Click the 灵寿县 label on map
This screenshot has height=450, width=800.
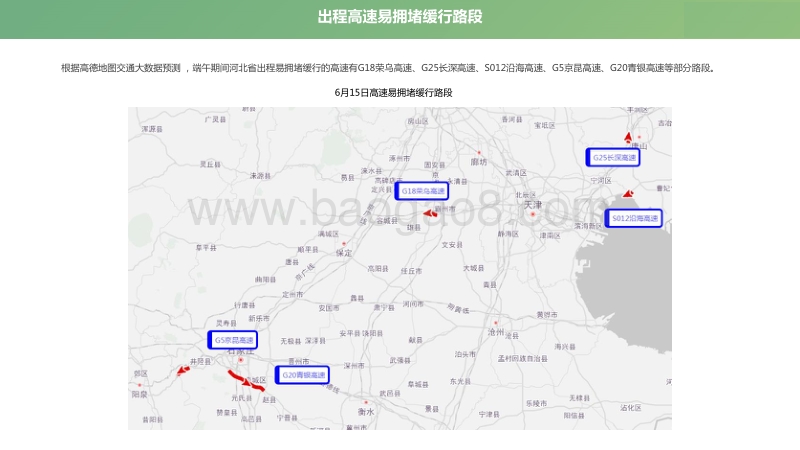(x=226, y=323)
